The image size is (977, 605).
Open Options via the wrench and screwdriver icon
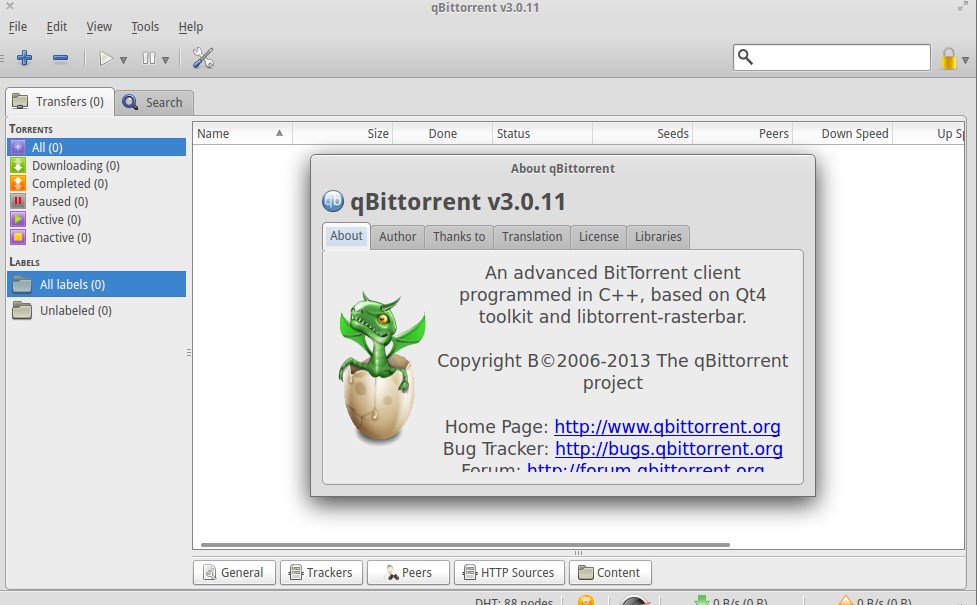[203, 58]
